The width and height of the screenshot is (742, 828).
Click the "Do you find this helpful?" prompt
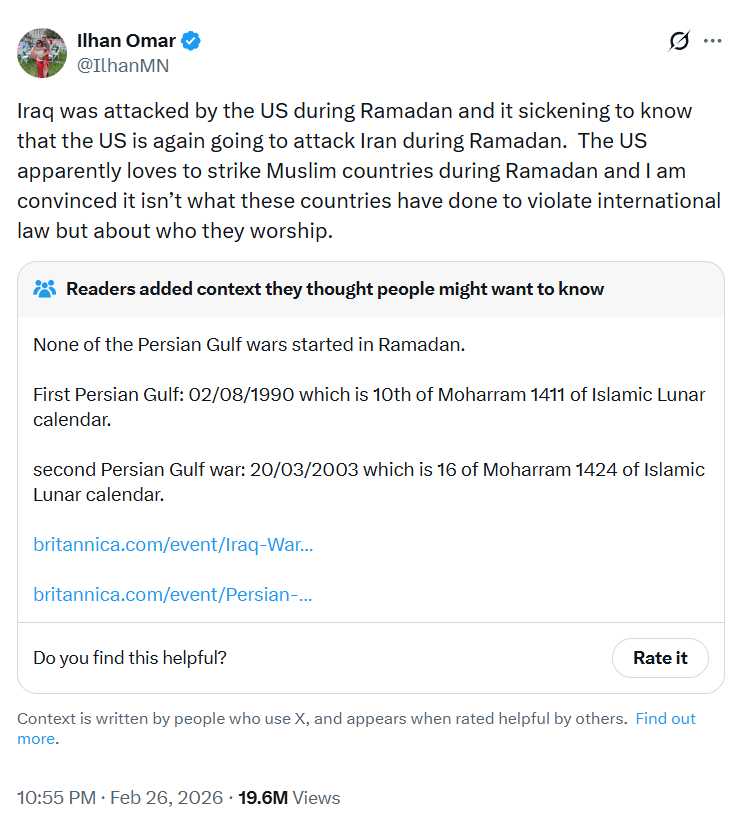tap(130, 657)
